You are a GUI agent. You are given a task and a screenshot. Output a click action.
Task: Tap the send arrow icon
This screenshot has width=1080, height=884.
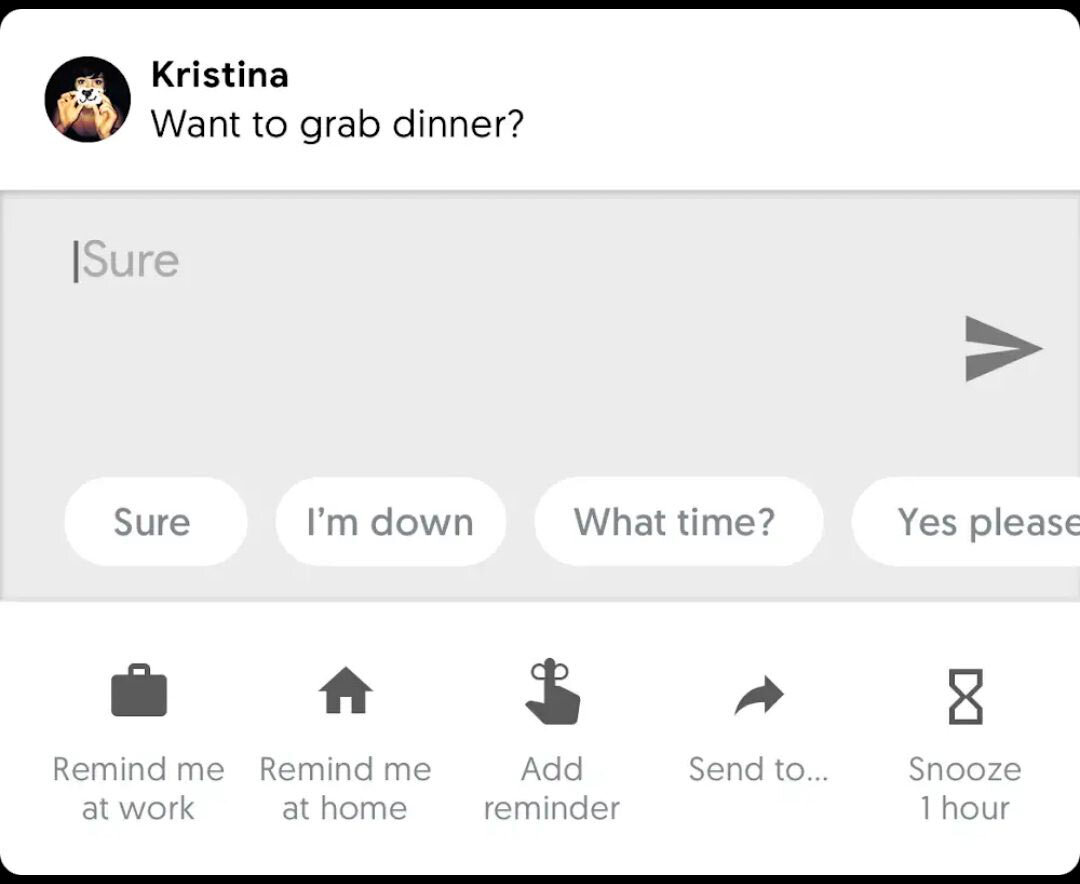tap(1003, 348)
